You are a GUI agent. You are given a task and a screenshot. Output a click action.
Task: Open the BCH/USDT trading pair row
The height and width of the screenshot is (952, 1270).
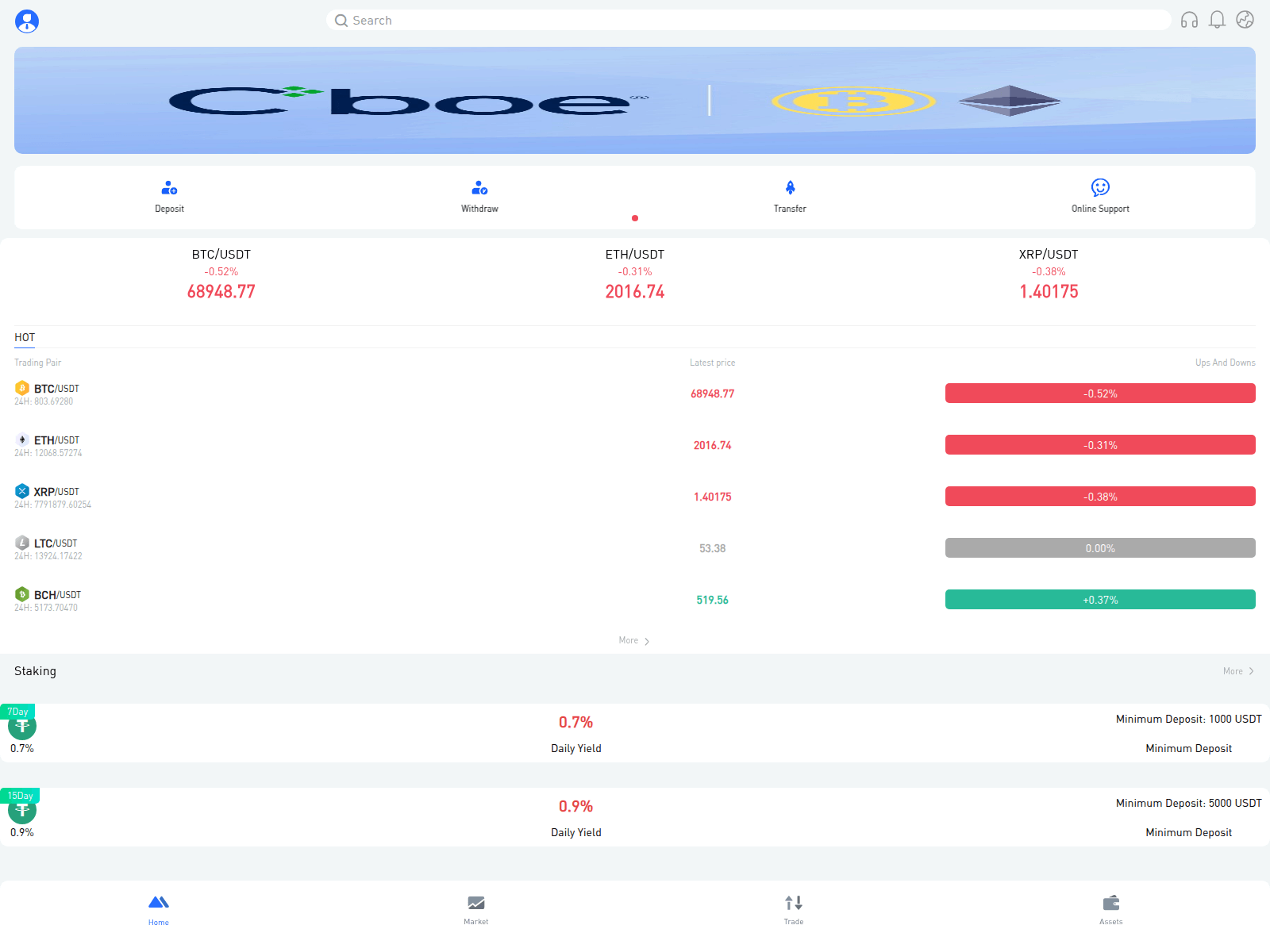[x=635, y=601]
